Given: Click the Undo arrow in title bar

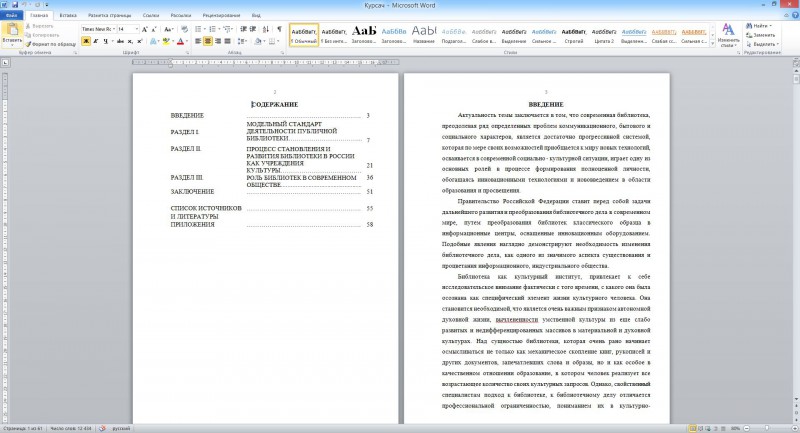Looking at the screenshot, I should pyautogui.click(x=24, y=5).
